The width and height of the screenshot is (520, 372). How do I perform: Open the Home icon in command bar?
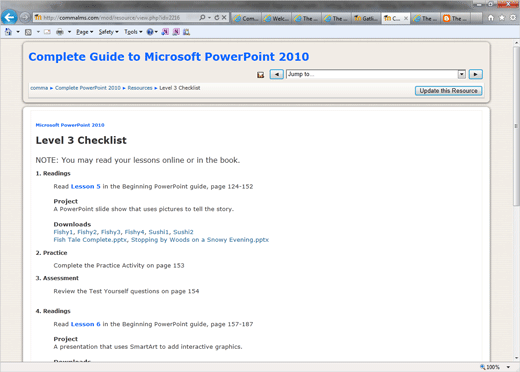tap(8, 32)
